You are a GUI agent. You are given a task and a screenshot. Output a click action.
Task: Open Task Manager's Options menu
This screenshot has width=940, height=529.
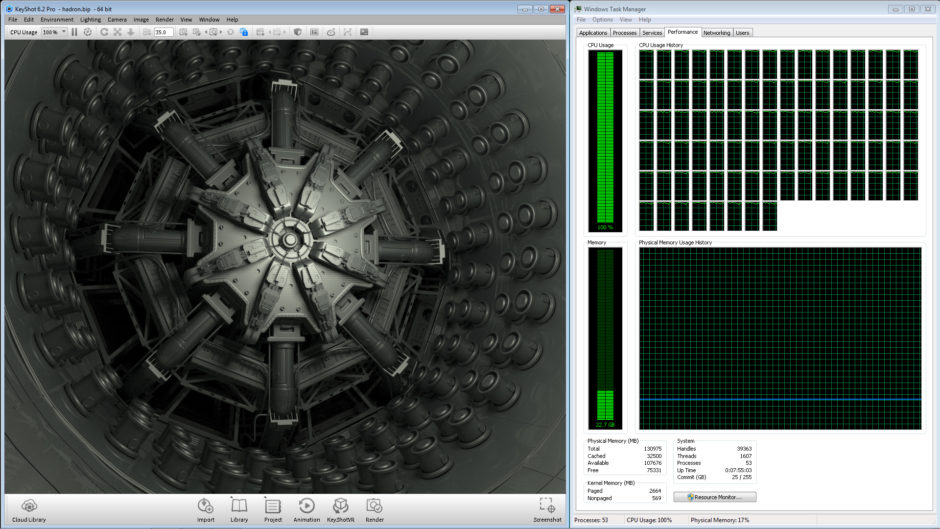click(x=602, y=19)
